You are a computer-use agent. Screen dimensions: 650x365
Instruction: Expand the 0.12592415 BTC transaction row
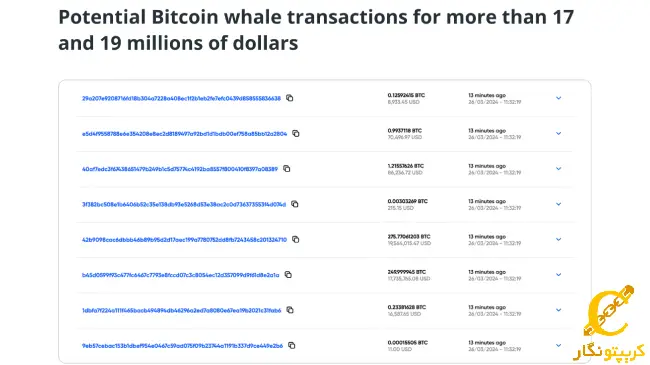coord(558,98)
